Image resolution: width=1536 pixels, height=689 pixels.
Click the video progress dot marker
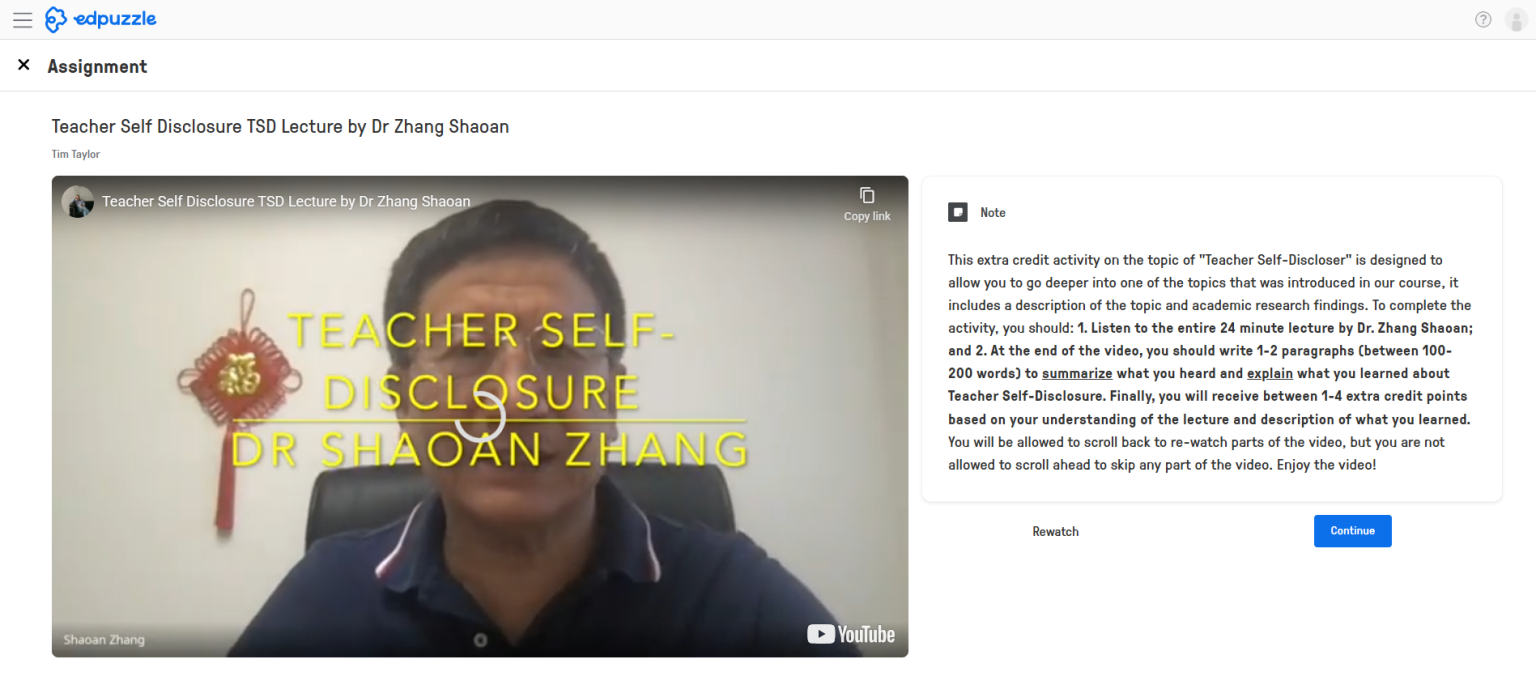click(x=480, y=640)
